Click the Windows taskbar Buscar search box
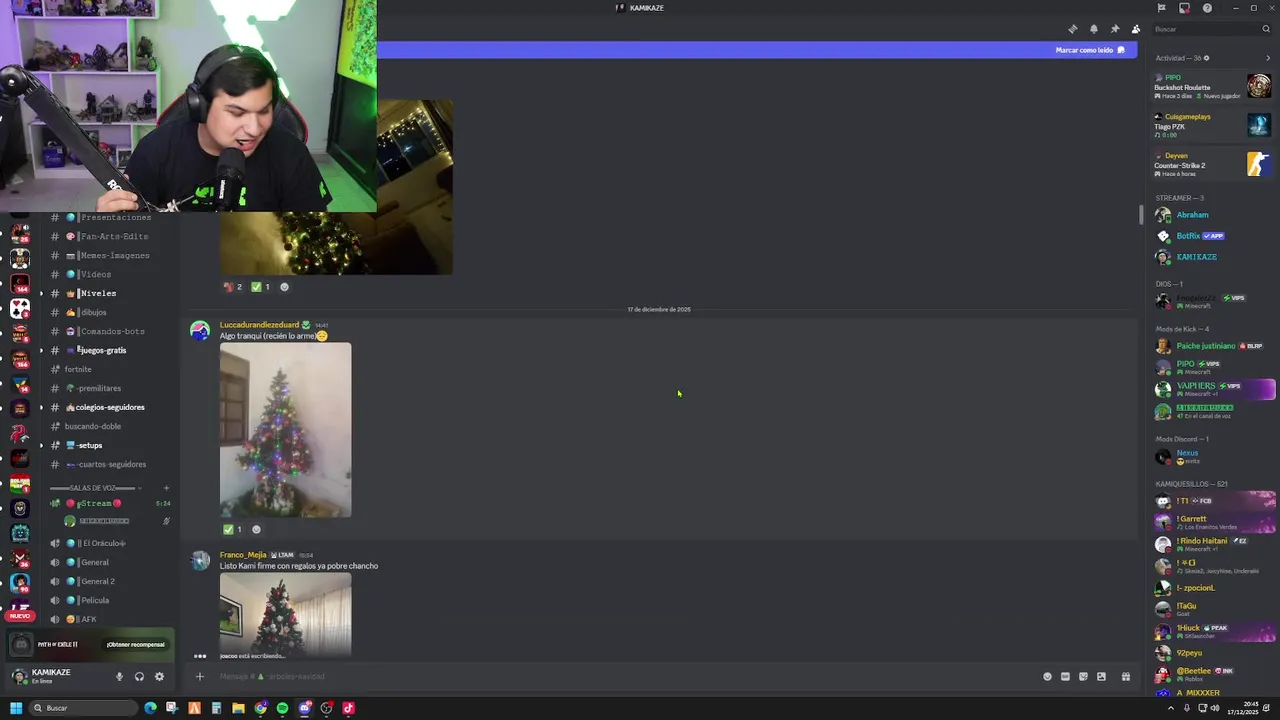The height and width of the screenshot is (720, 1280). [x=84, y=708]
